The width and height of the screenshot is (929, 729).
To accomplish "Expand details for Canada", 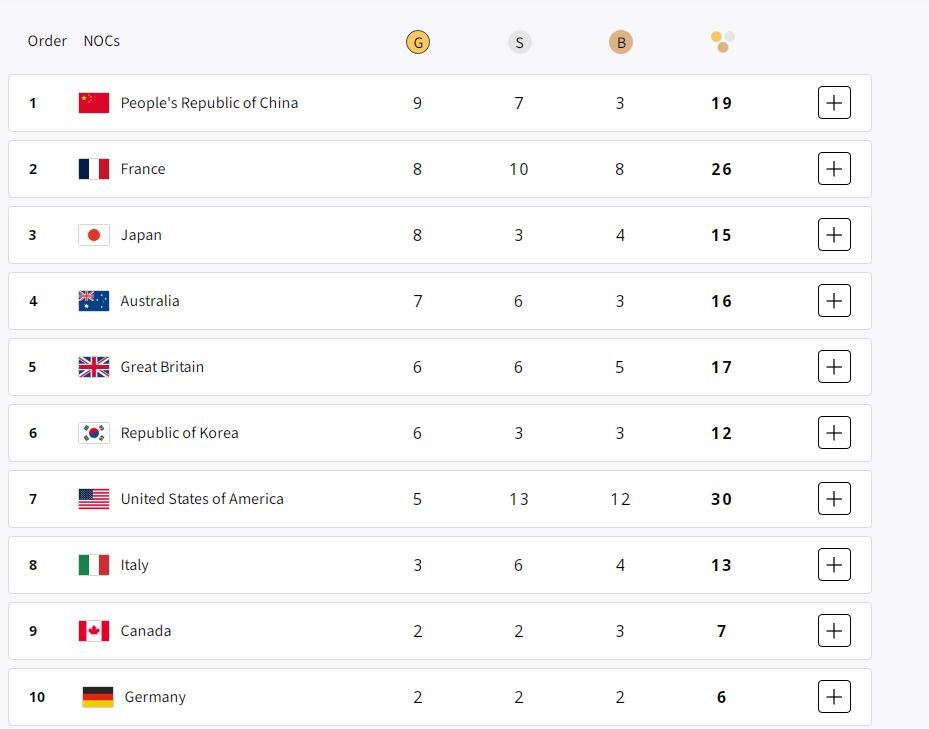I will point(834,630).
